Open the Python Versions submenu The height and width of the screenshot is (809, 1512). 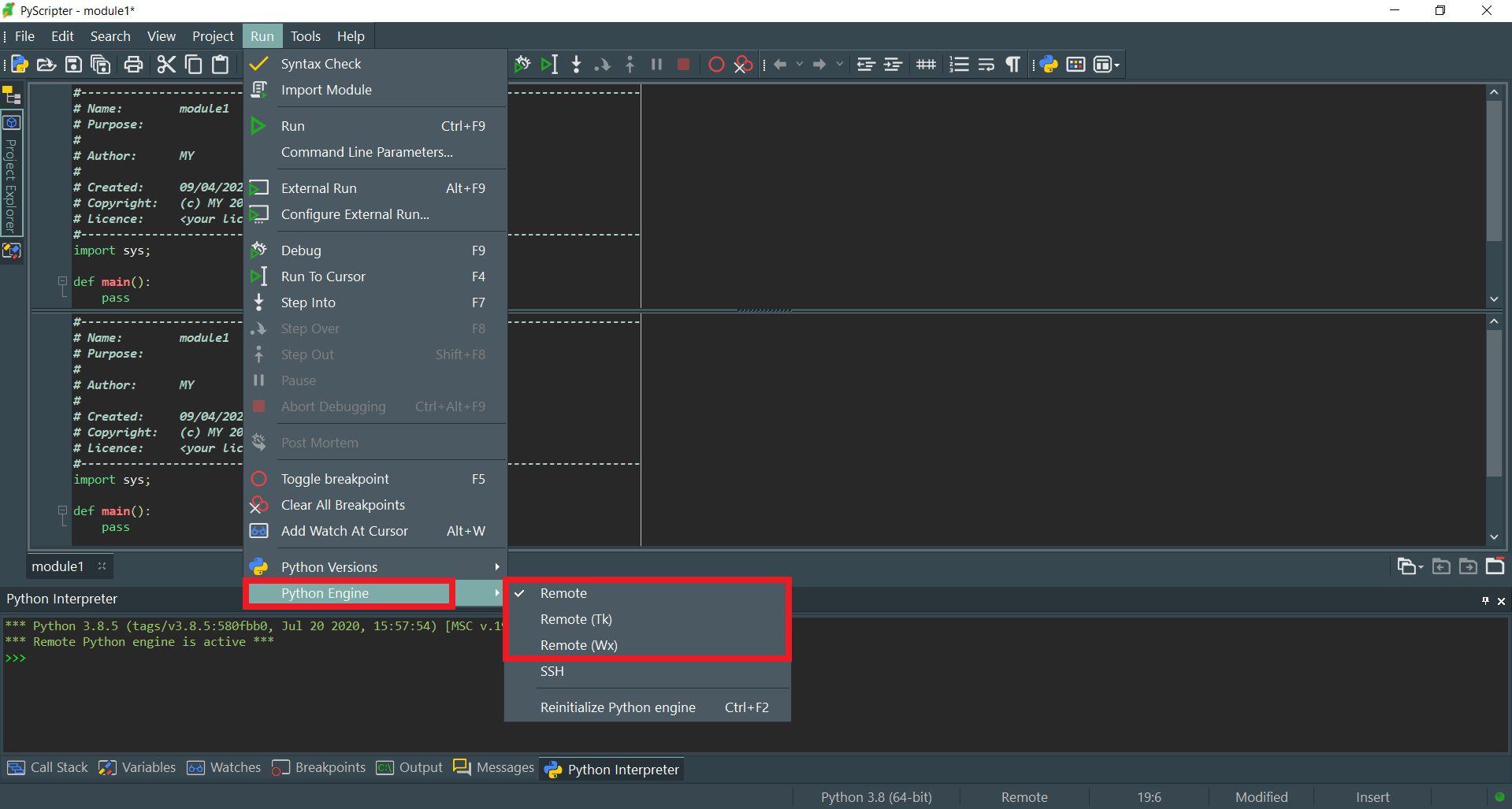coord(329,566)
